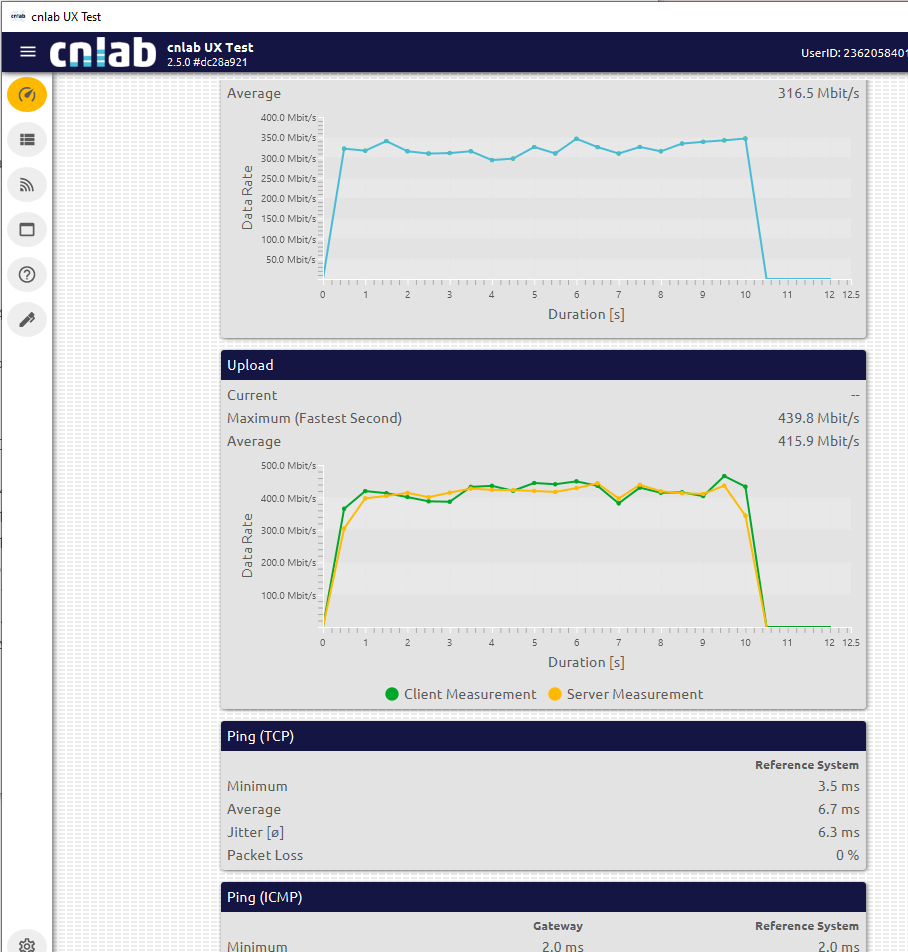
Task: Select the pencil feedback icon in sidebar
Action: pos(27,320)
